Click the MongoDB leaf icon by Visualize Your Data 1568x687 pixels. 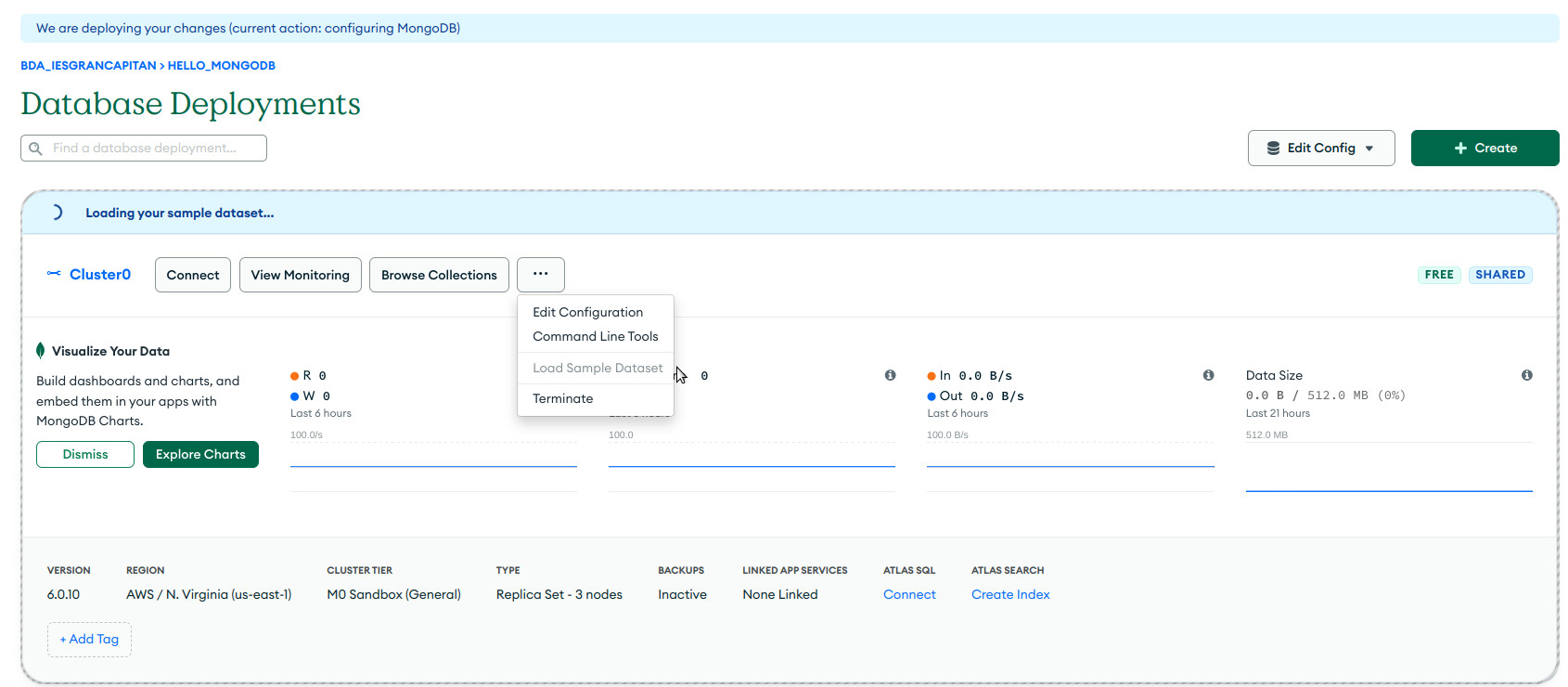tap(40, 351)
